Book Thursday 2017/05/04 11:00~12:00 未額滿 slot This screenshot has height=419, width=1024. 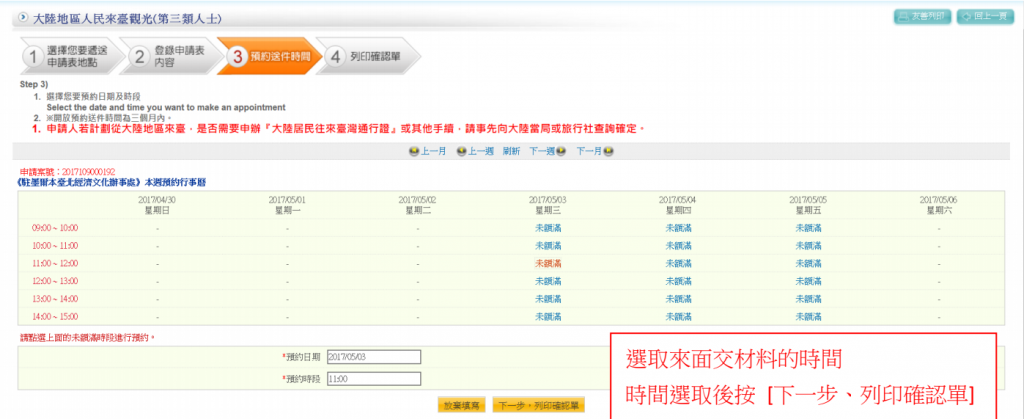tap(678, 264)
